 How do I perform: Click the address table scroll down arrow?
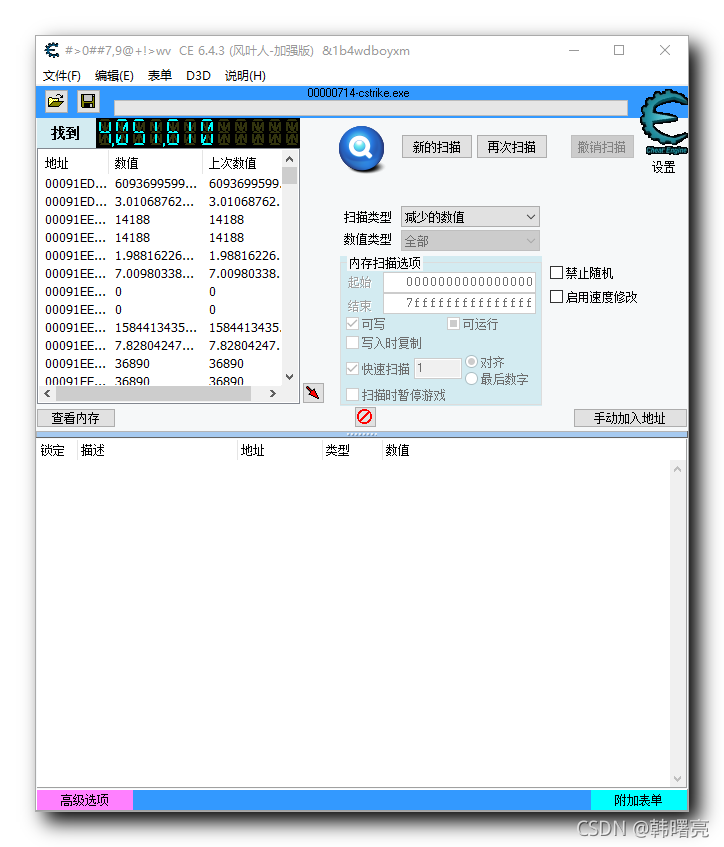coord(678,779)
